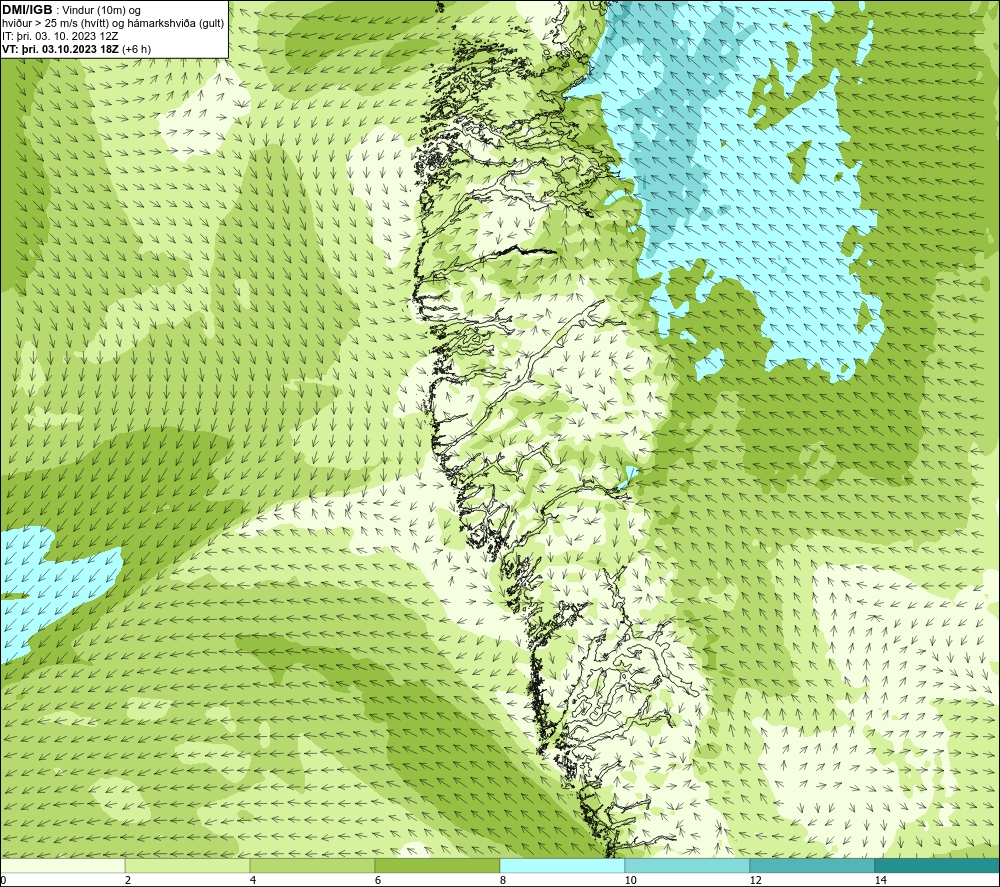
Task: Click the scale label 10
Action: coord(631,880)
